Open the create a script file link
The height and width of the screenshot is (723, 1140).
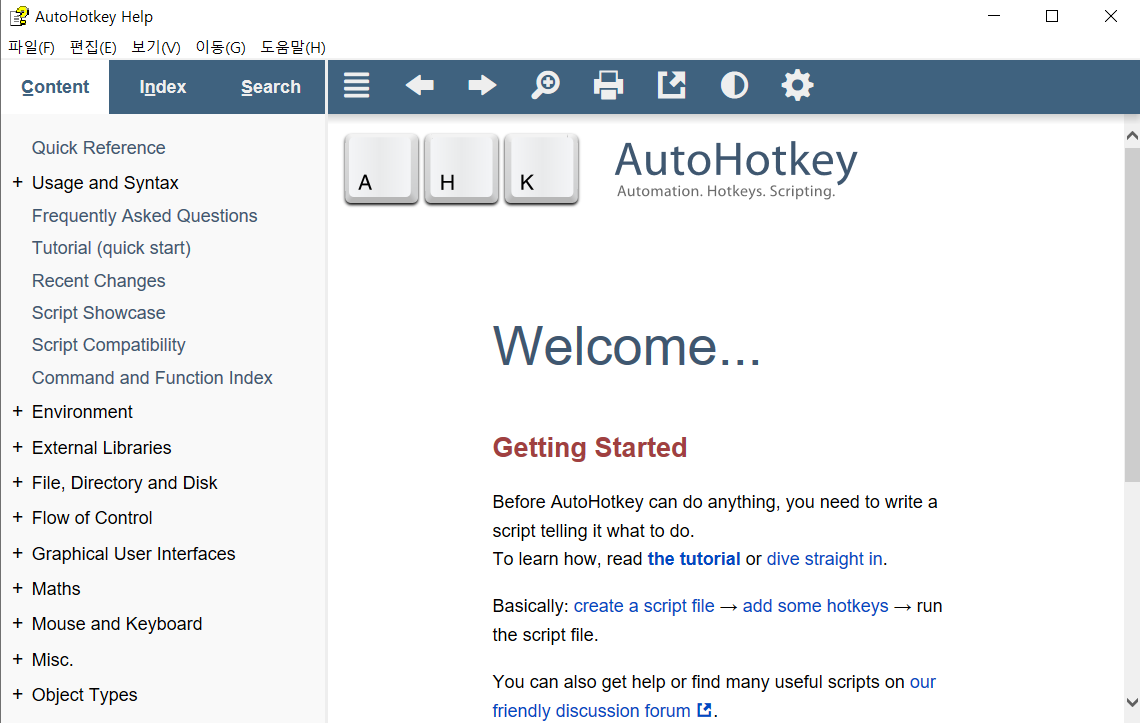click(644, 606)
